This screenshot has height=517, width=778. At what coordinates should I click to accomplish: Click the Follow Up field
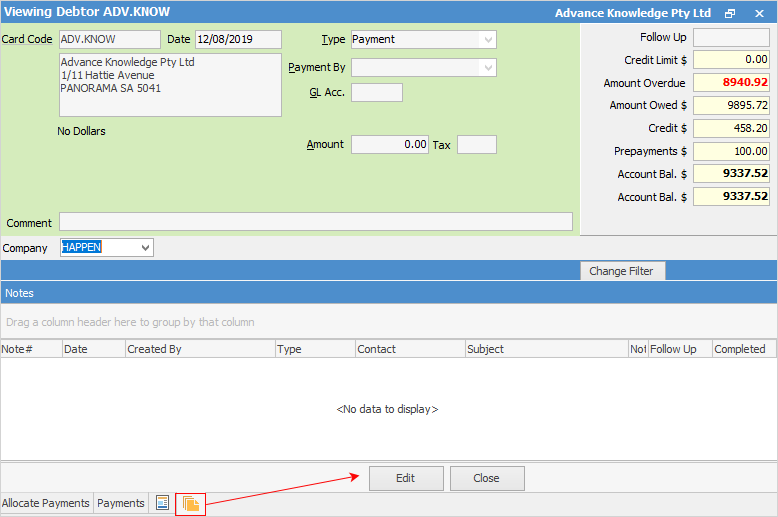click(x=731, y=37)
